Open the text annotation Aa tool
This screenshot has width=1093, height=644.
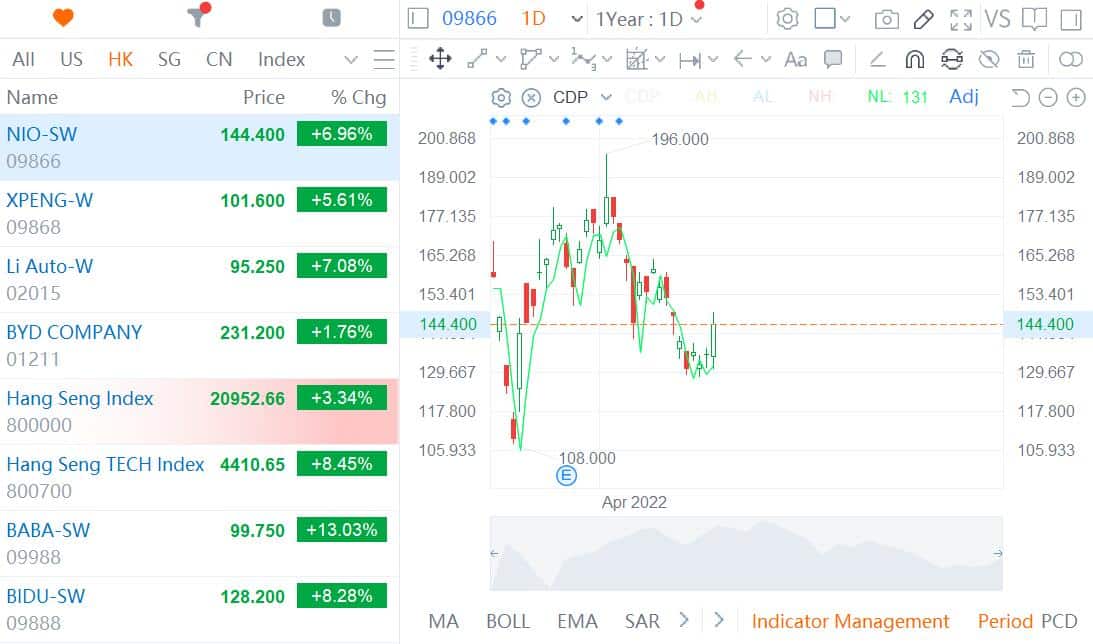coord(795,60)
